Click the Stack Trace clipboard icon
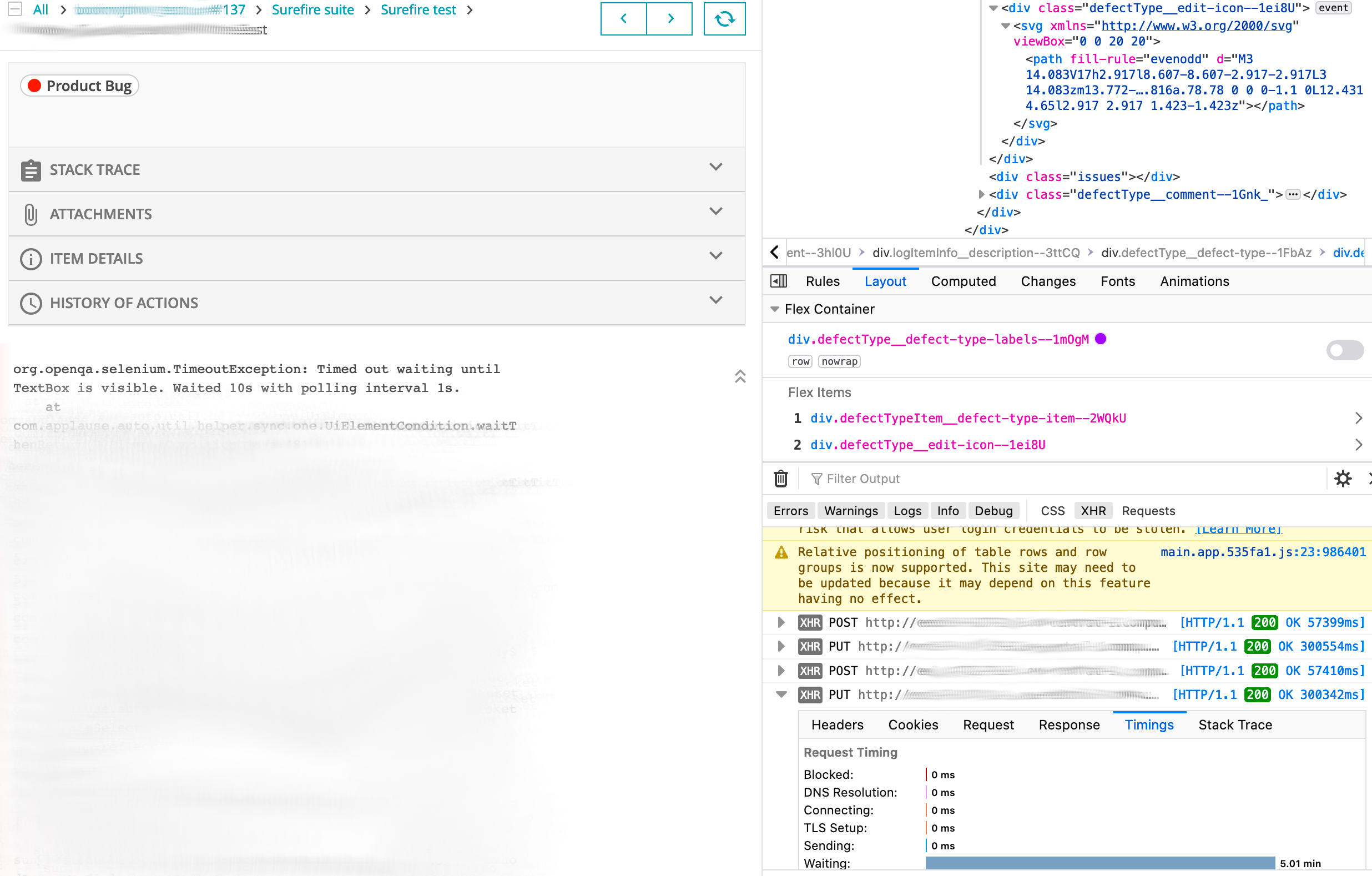The width and height of the screenshot is (1372, 876). (x=31, y=170)
